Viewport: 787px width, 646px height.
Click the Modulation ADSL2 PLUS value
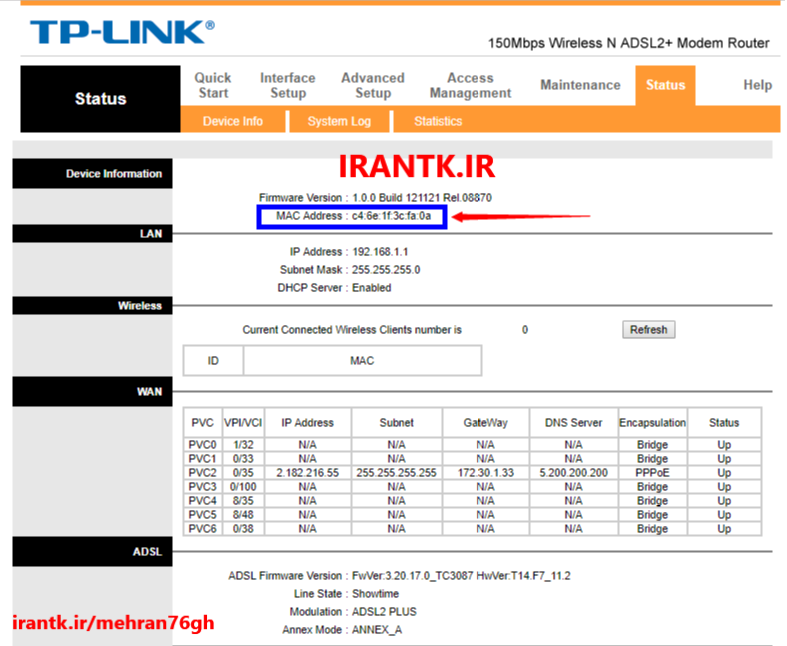(384, 612)
